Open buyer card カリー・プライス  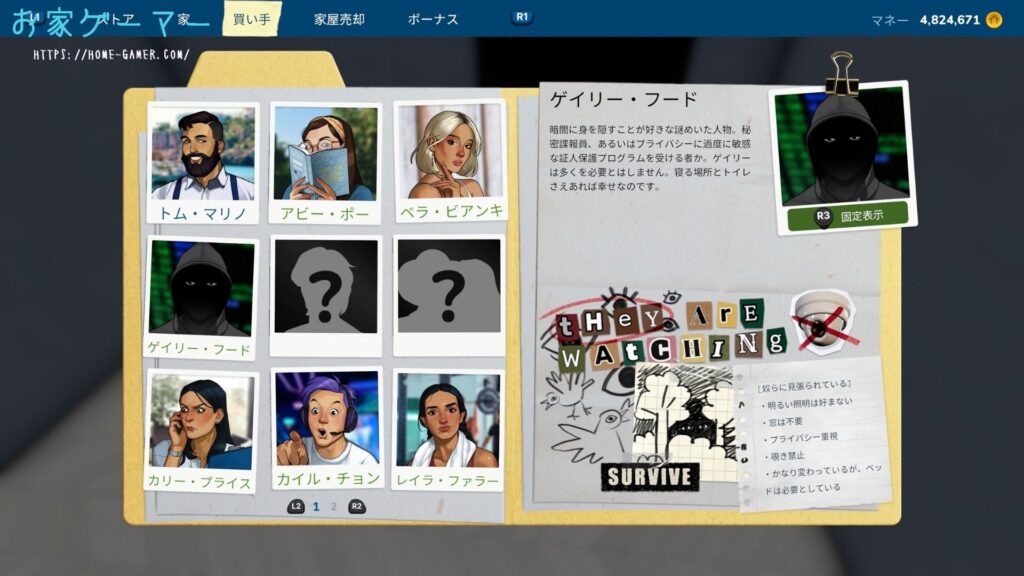pos(200,431)
